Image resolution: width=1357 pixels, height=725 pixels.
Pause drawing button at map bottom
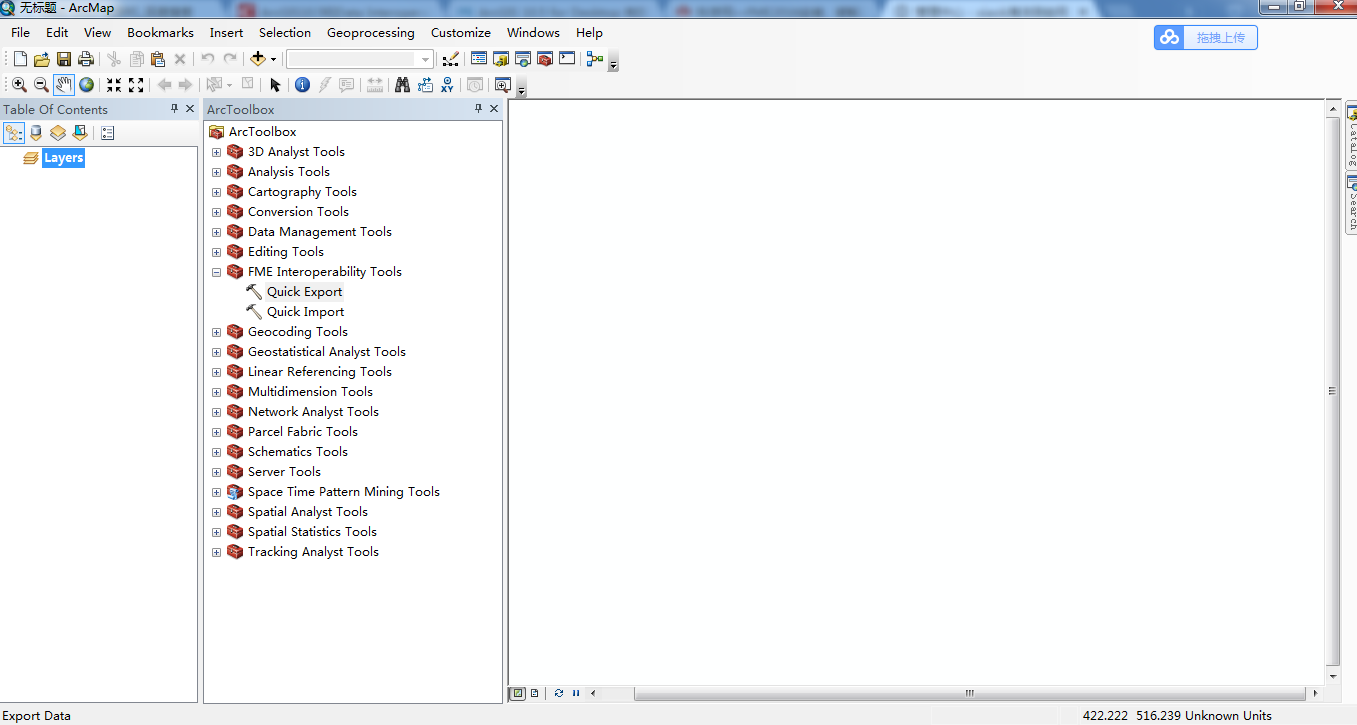pos(576,693)
